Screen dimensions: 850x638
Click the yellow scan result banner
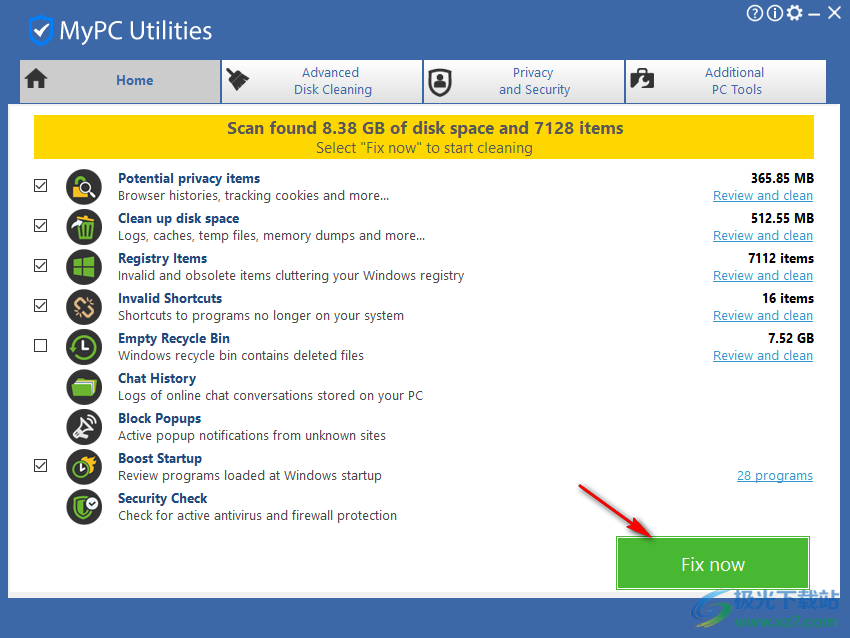tap(424, 137)
